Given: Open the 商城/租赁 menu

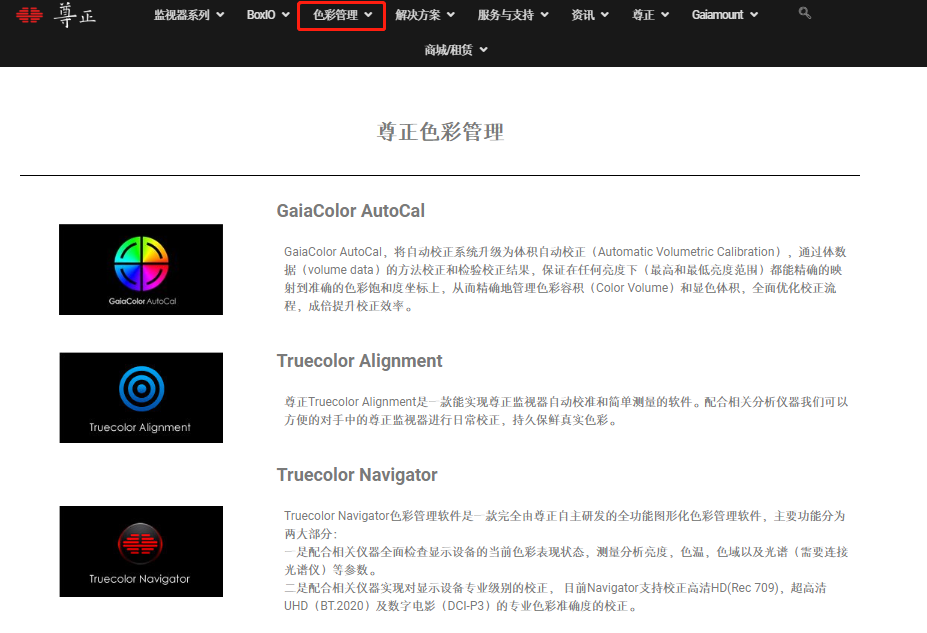Looking at the screenshot, I should coord(455,50).
